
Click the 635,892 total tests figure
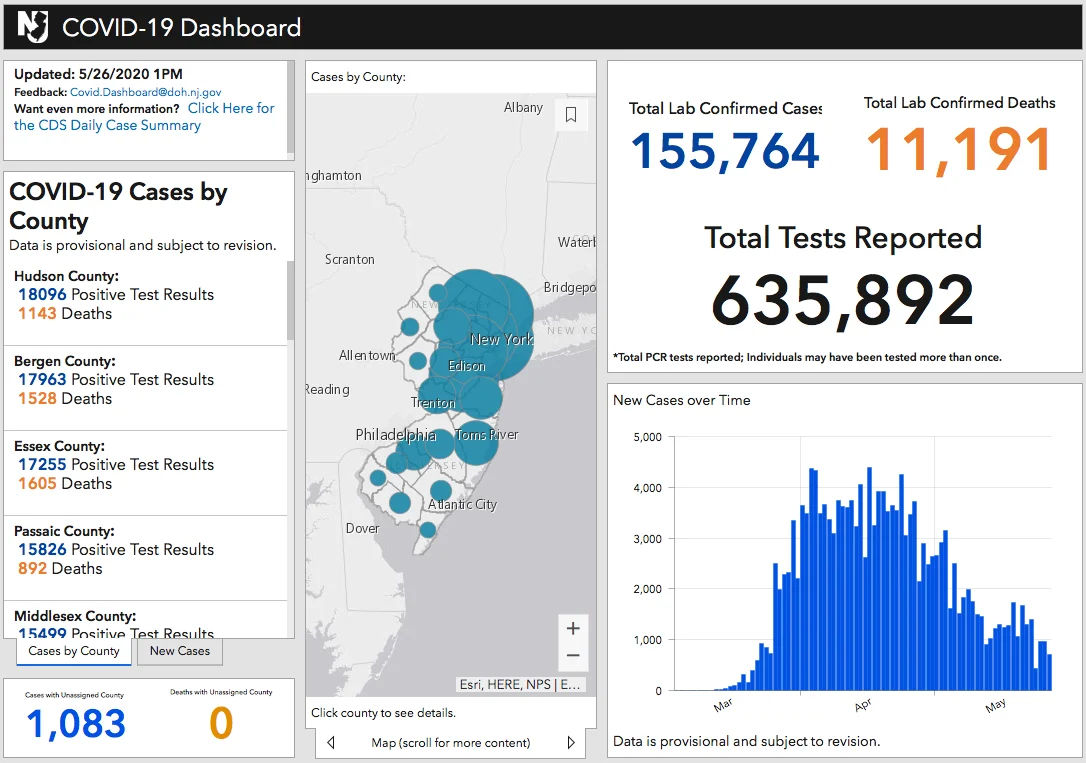point(843,300)
